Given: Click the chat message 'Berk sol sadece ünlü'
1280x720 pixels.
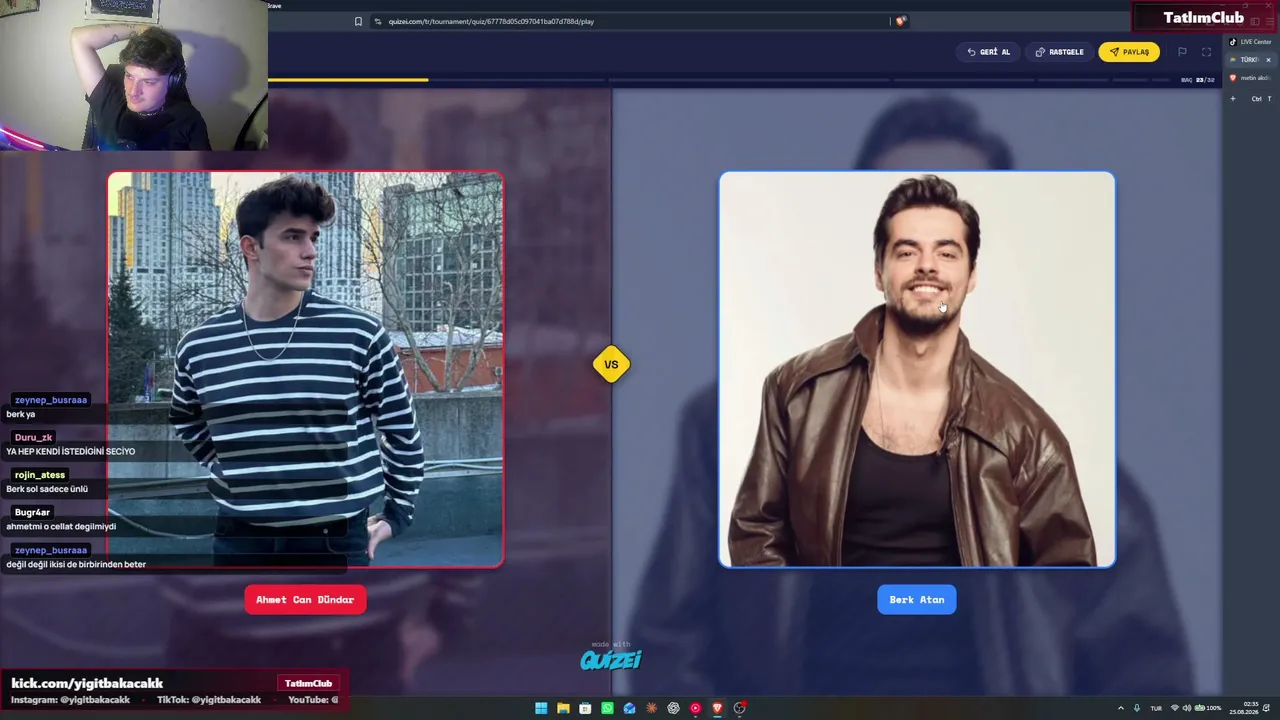Looking at the screenshot, I should tap(47, 489).
